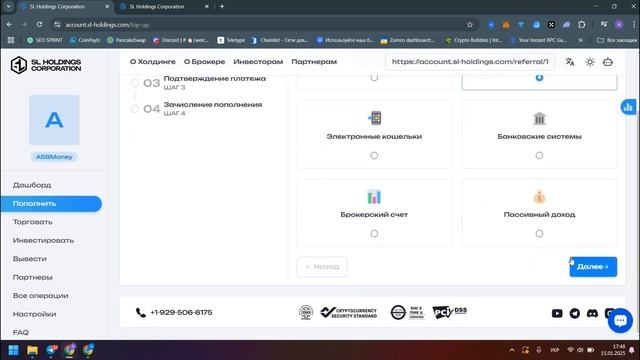Open Инвестировать in sidebar
Screen dimensions: 640x360
pyautogui.click(x=43, y=240)
